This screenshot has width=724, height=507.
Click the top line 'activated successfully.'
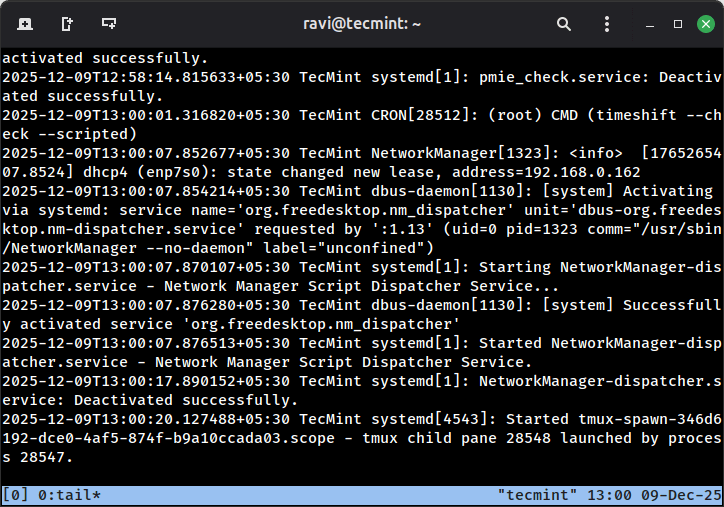pos(105,58)
